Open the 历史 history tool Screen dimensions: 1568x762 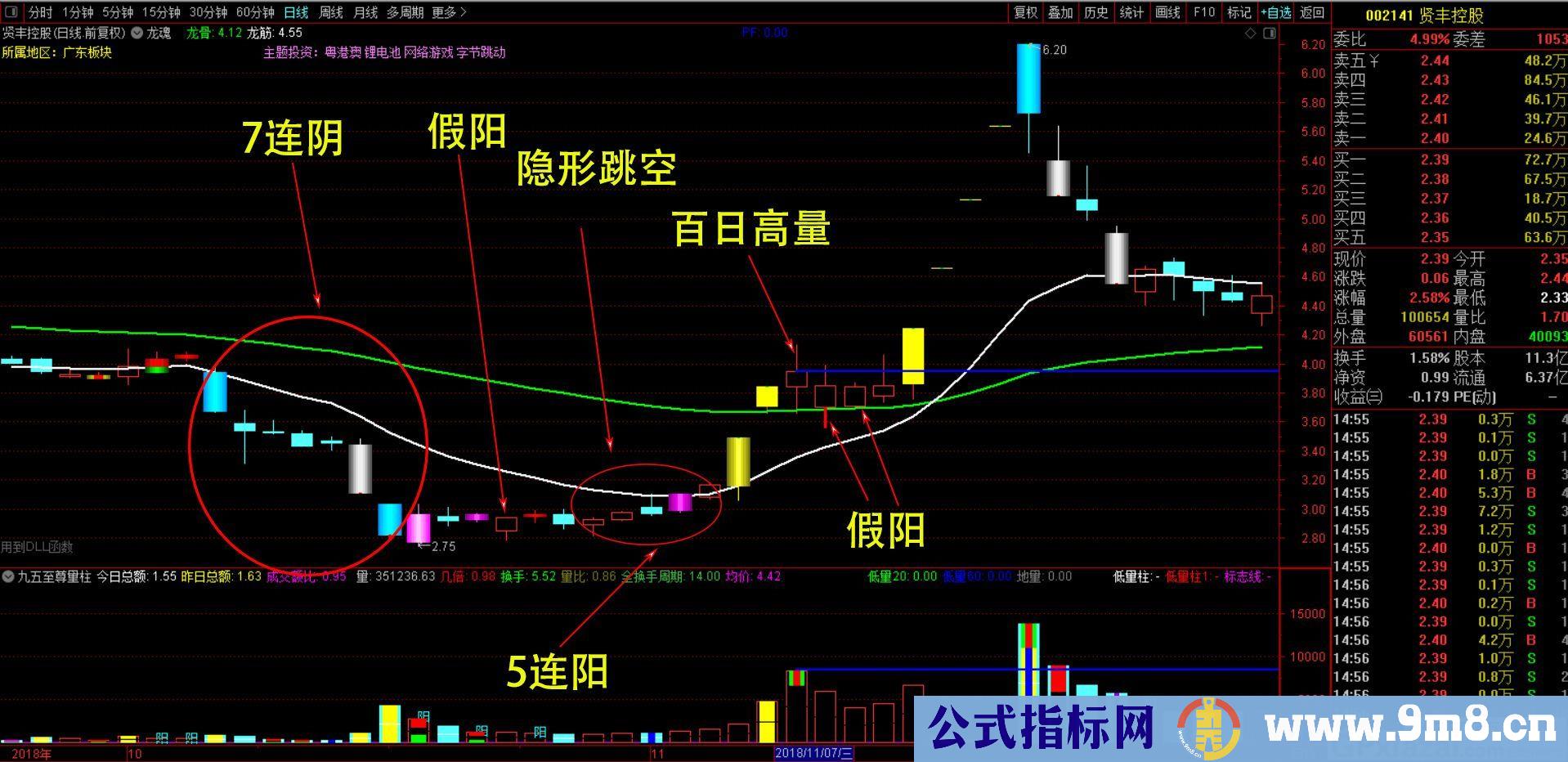1095,12
